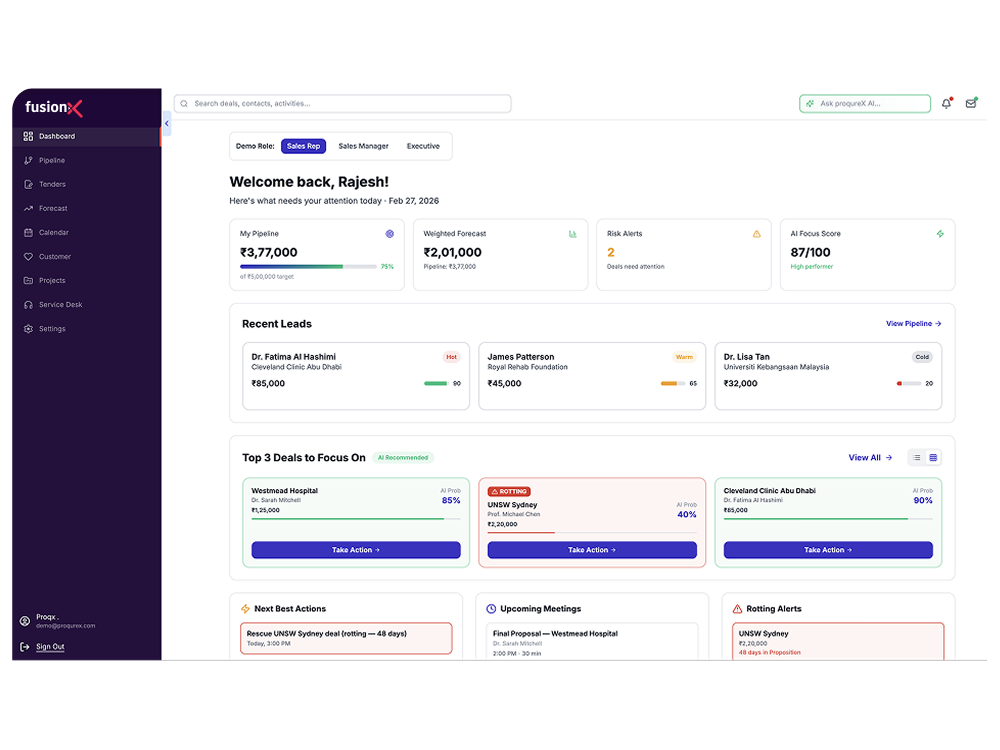Open the mail inbox icon
Image resolution: width=1000 pixels, height=750 pixels.
click(x=971, y=103)
